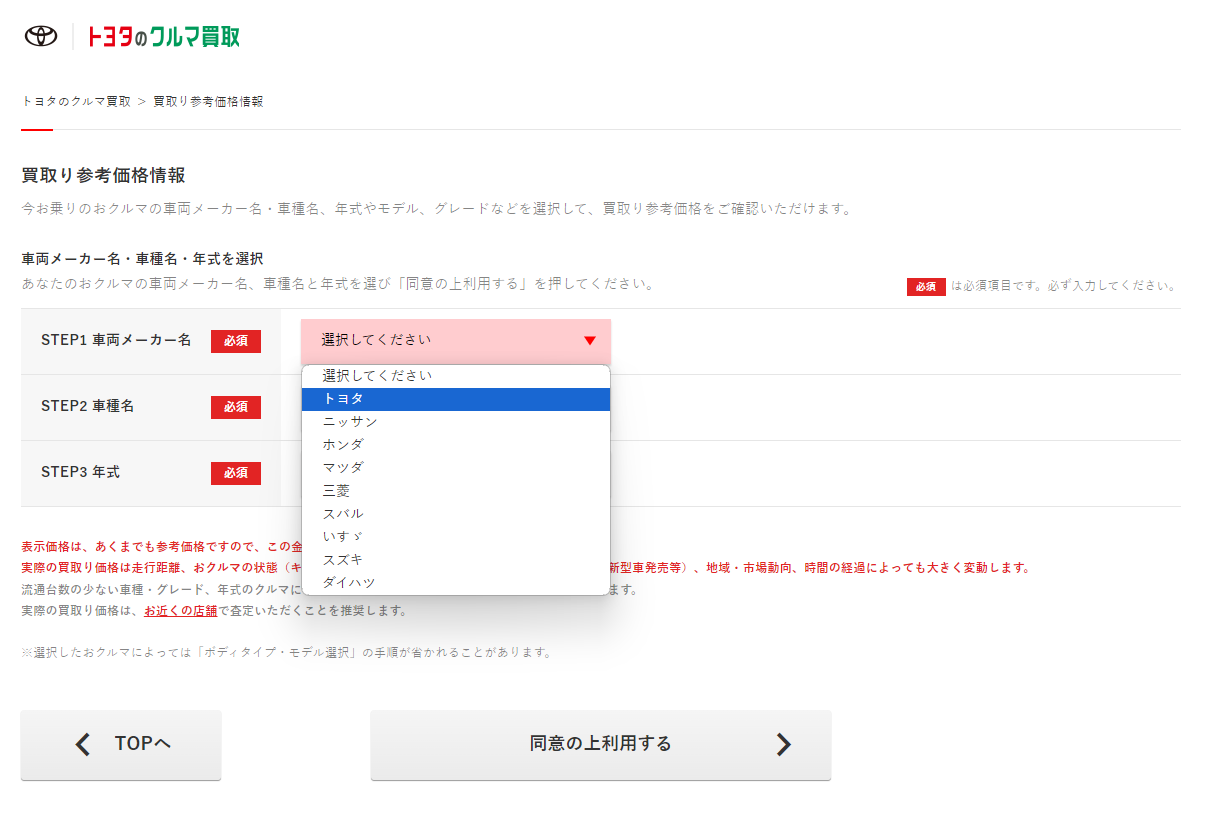Select いすゞ from the maker list
The image size is (1217, 815).
(456, 537)
